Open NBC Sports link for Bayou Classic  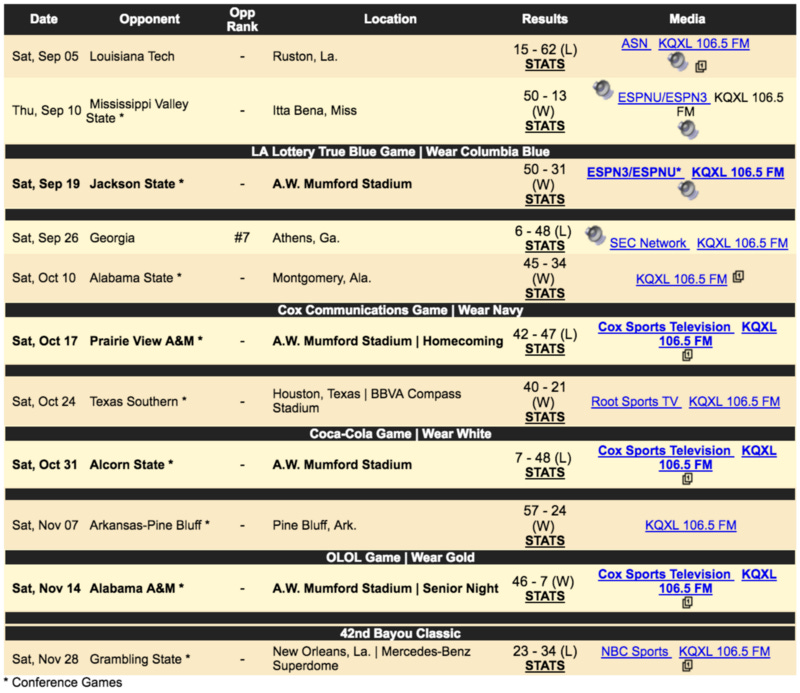tap(636, 651)
